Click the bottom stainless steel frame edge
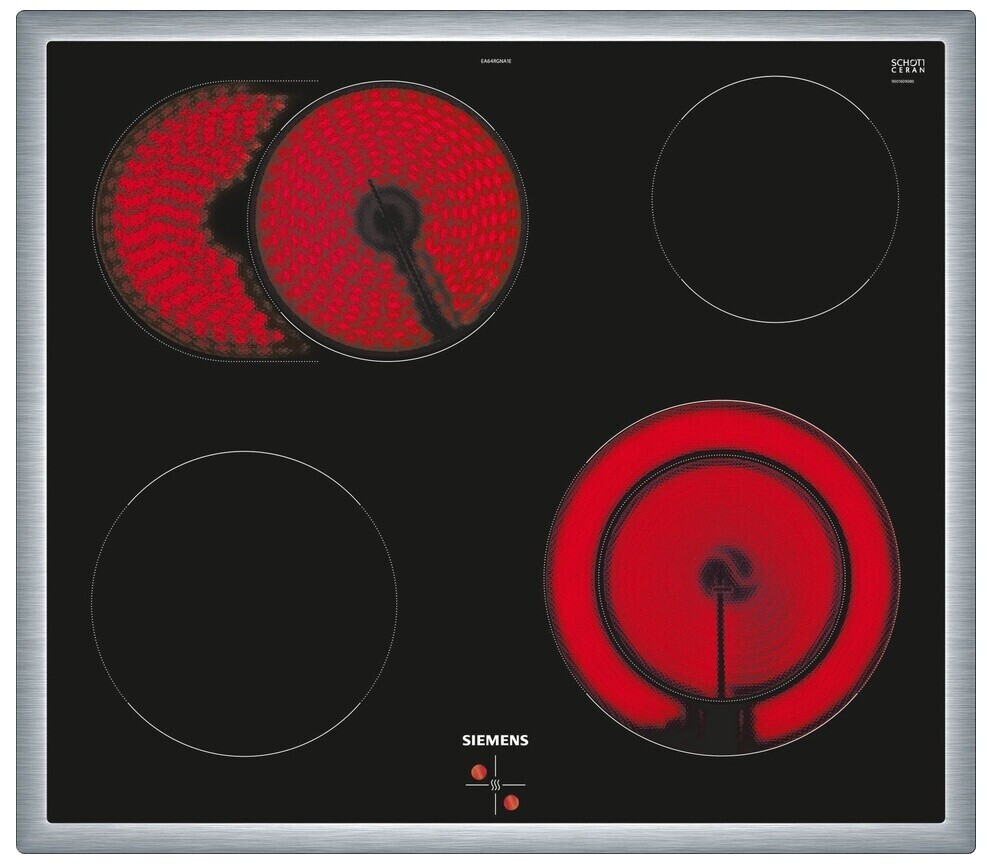Image resolution: width=987 pixels, height=865 pixels. coord(494,838)
